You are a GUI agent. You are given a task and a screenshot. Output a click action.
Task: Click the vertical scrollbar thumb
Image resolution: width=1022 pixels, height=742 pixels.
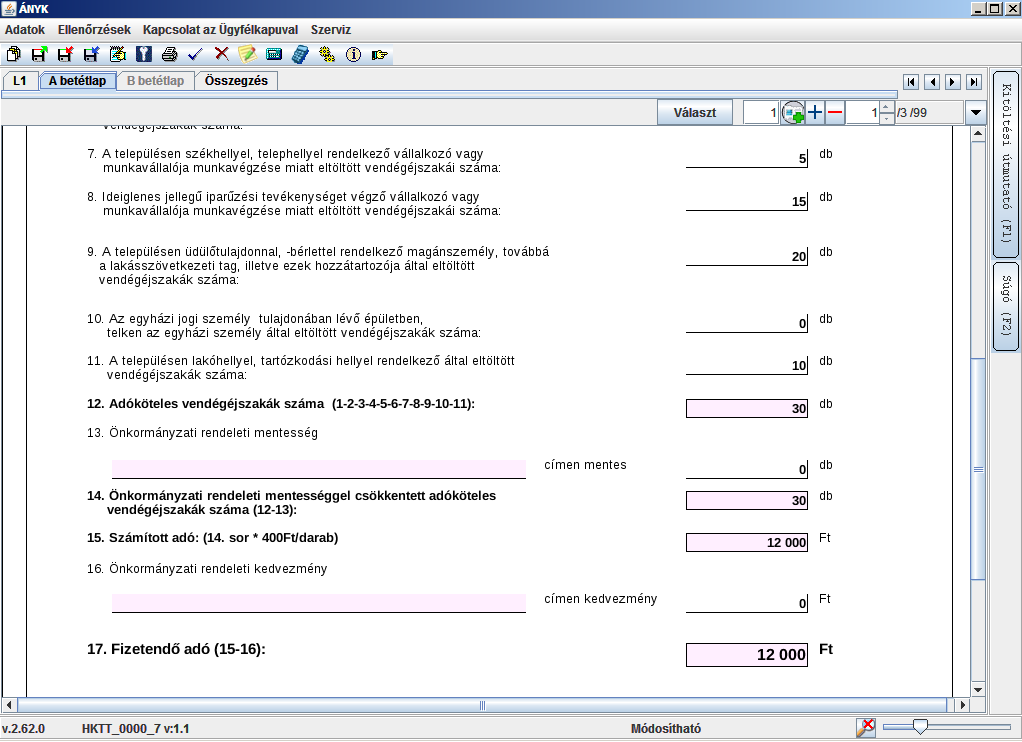coord(978,468)
